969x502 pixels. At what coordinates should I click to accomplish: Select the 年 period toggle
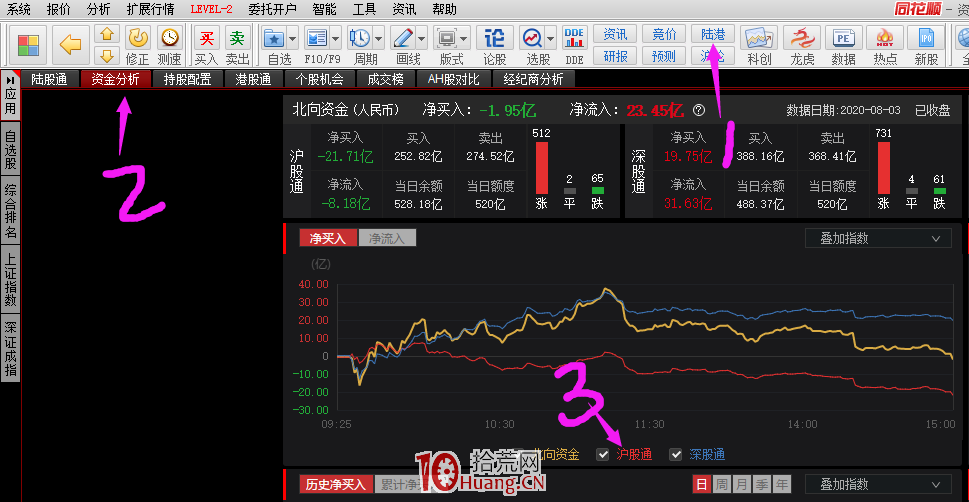(782, 484)
